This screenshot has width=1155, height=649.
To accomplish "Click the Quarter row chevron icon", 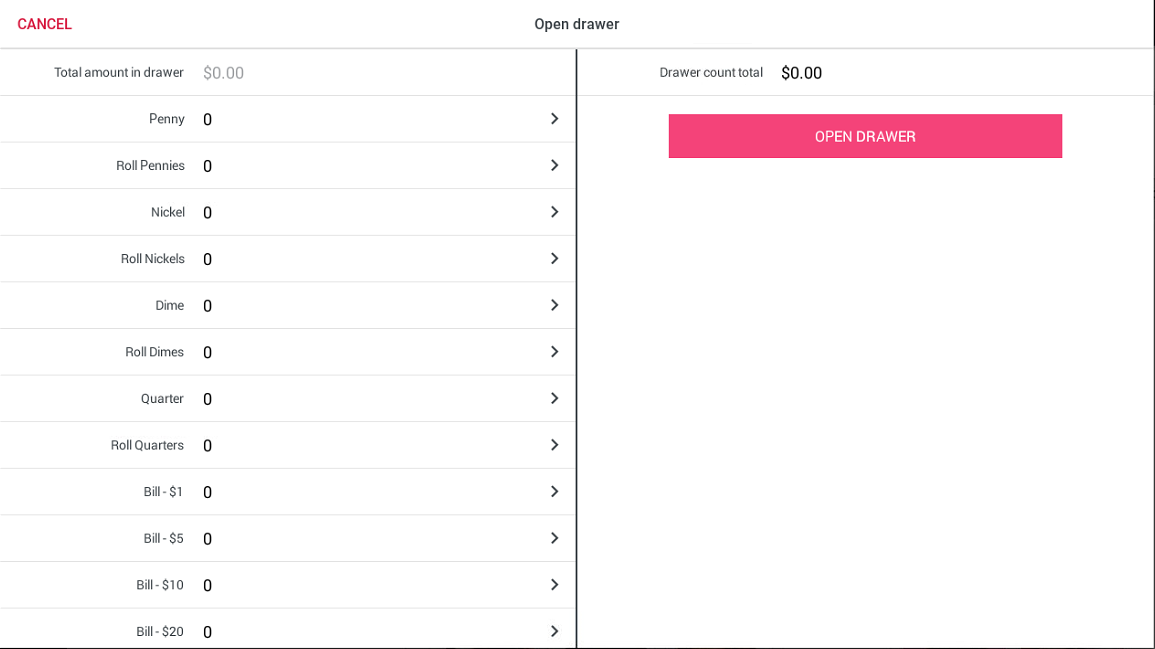I will [554, 398].
